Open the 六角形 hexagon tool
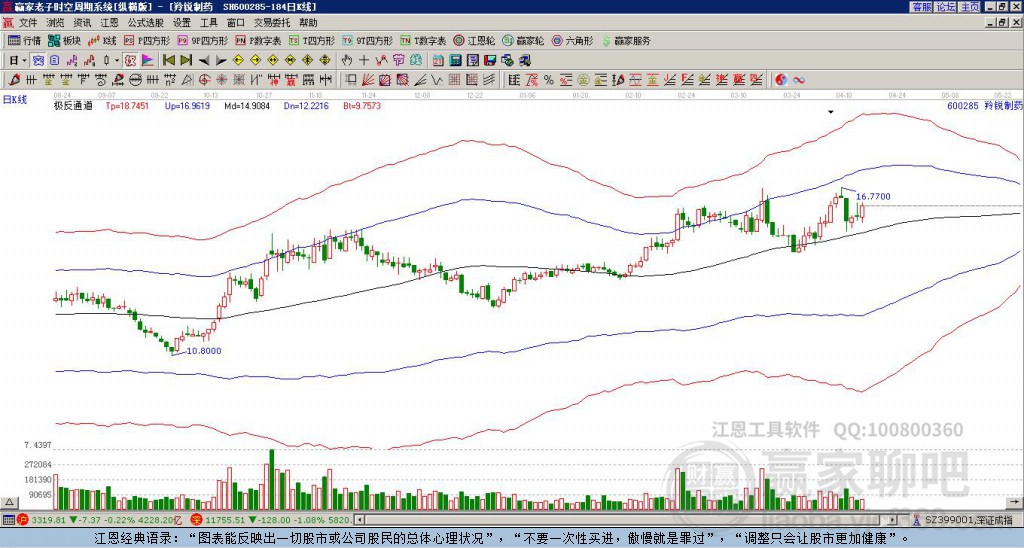 tap(573, 40)
